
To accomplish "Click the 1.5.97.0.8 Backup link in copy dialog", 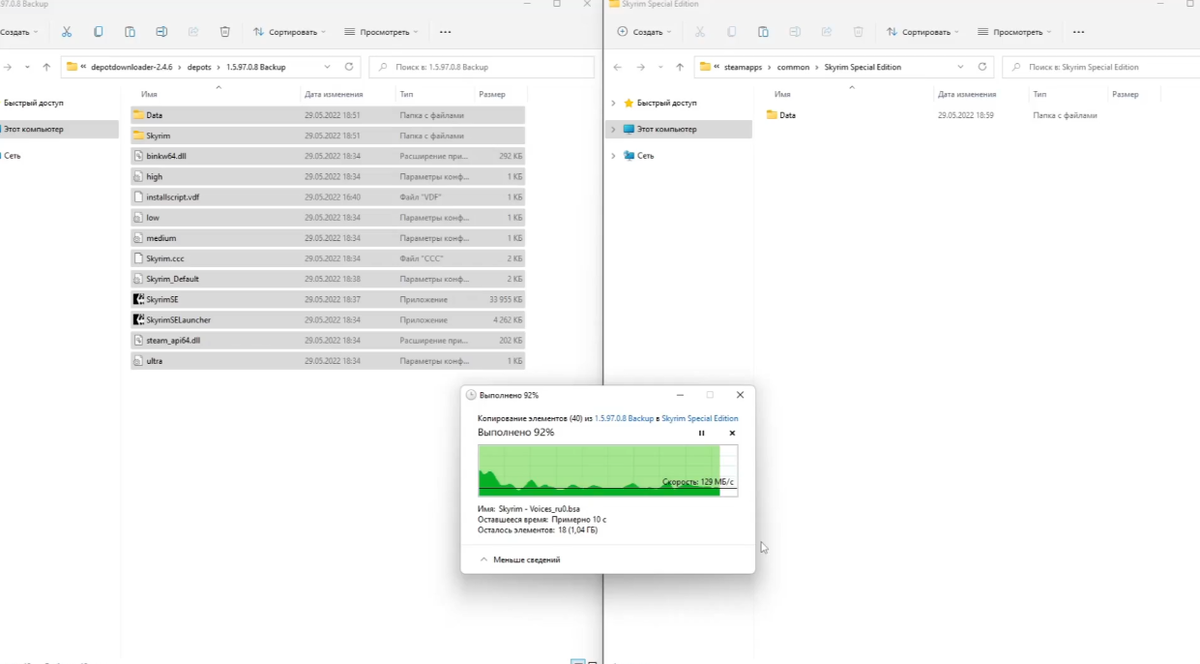I will pyautogui.click(x=624, y=419).
